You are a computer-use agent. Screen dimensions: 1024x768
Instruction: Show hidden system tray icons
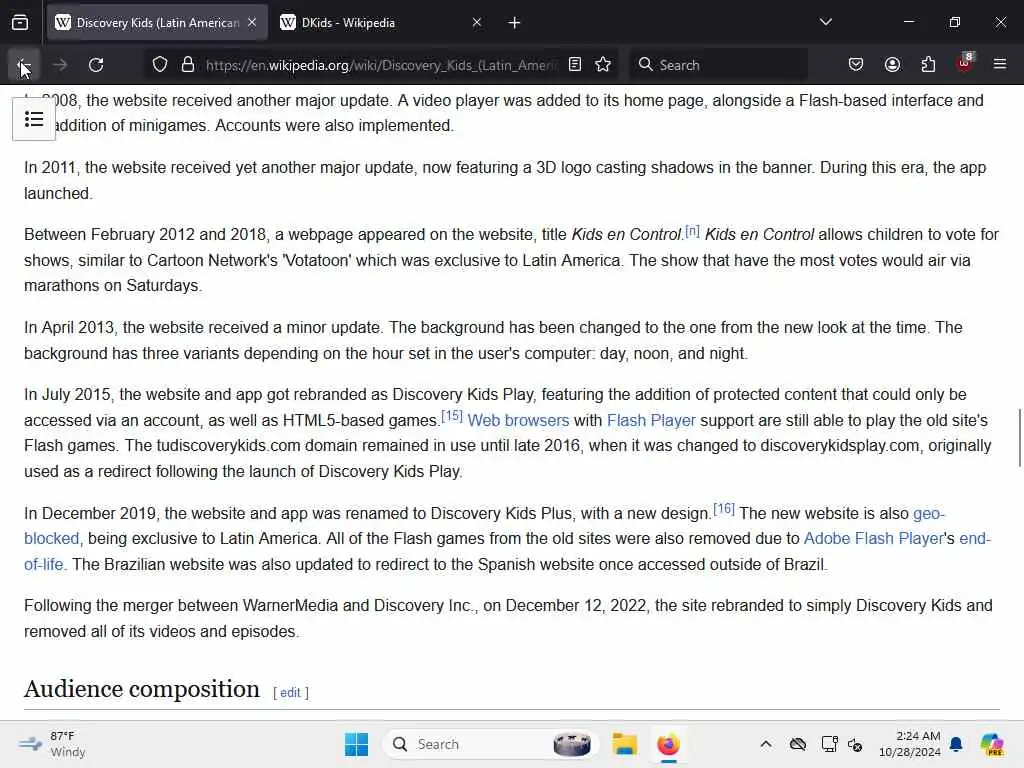tap(765, 744)
